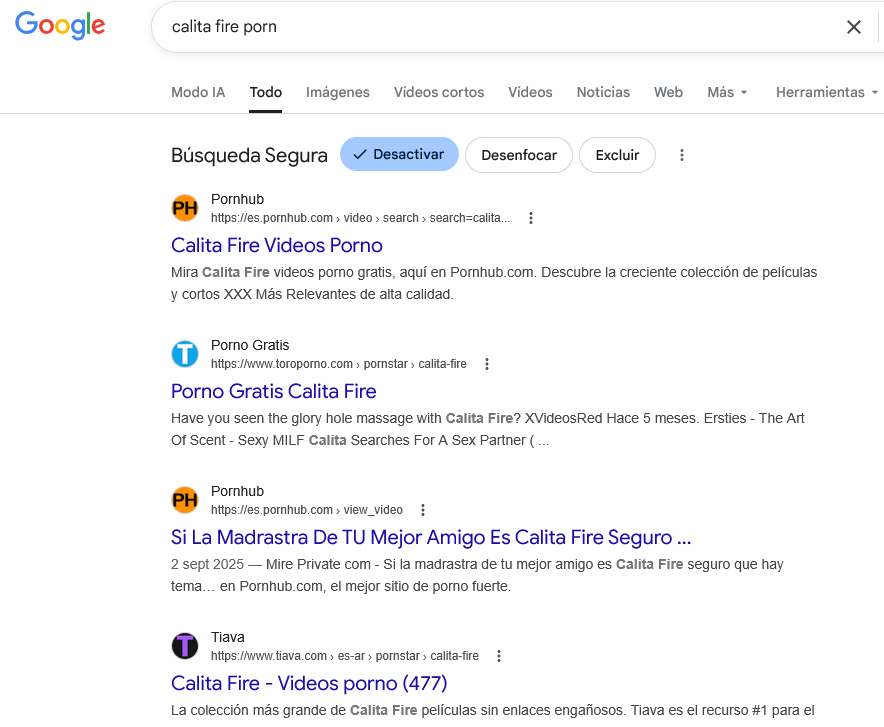The height and width of the screenshot is (727, 884).
Task: Click the second Pornhub favicon
Action: coord(184,499)
